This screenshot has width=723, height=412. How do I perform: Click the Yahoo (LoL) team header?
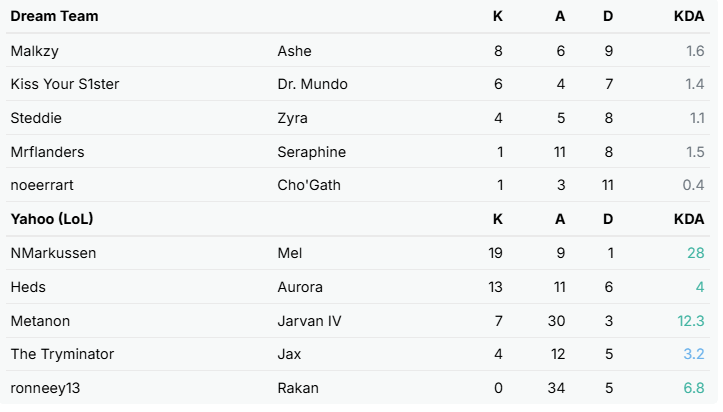pos(52,219)
